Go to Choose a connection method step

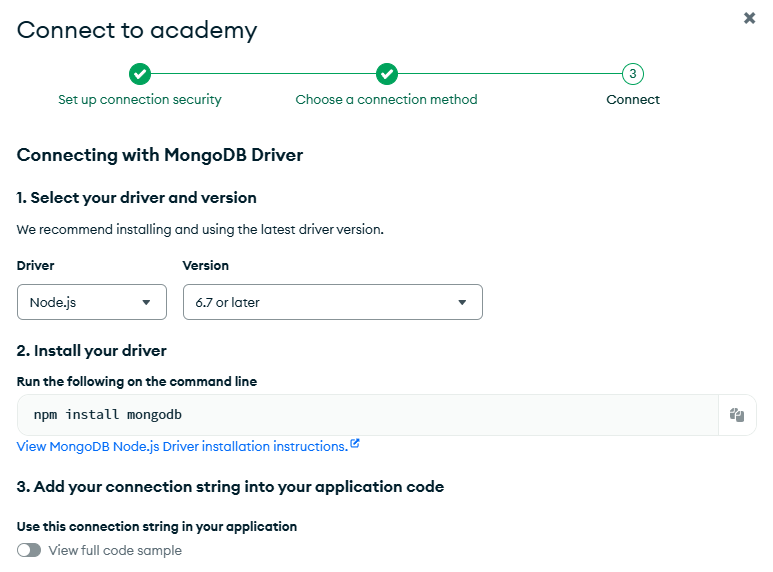386,100
